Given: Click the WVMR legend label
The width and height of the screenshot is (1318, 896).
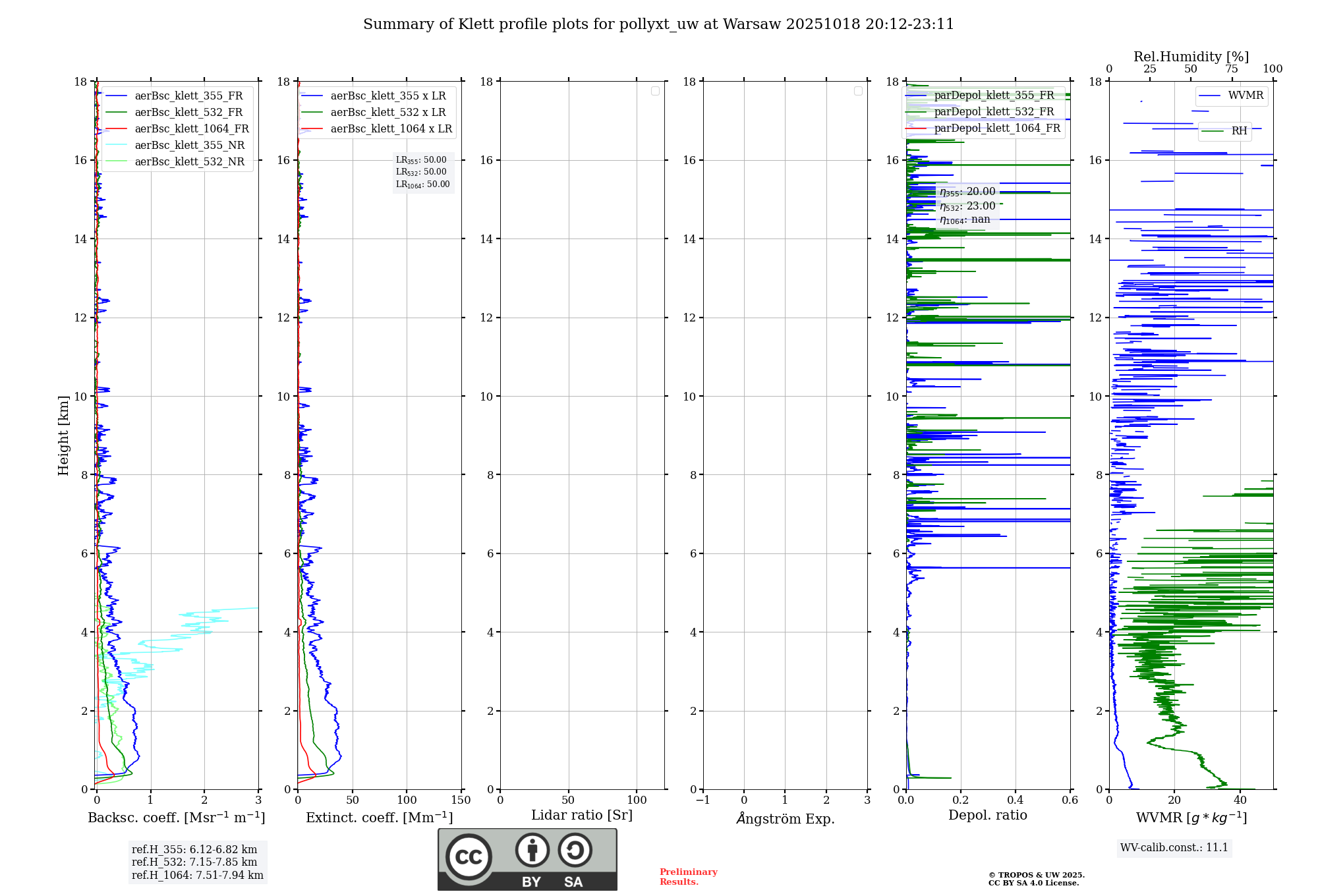Looking at the screenshot, I should coord(1246,96).
